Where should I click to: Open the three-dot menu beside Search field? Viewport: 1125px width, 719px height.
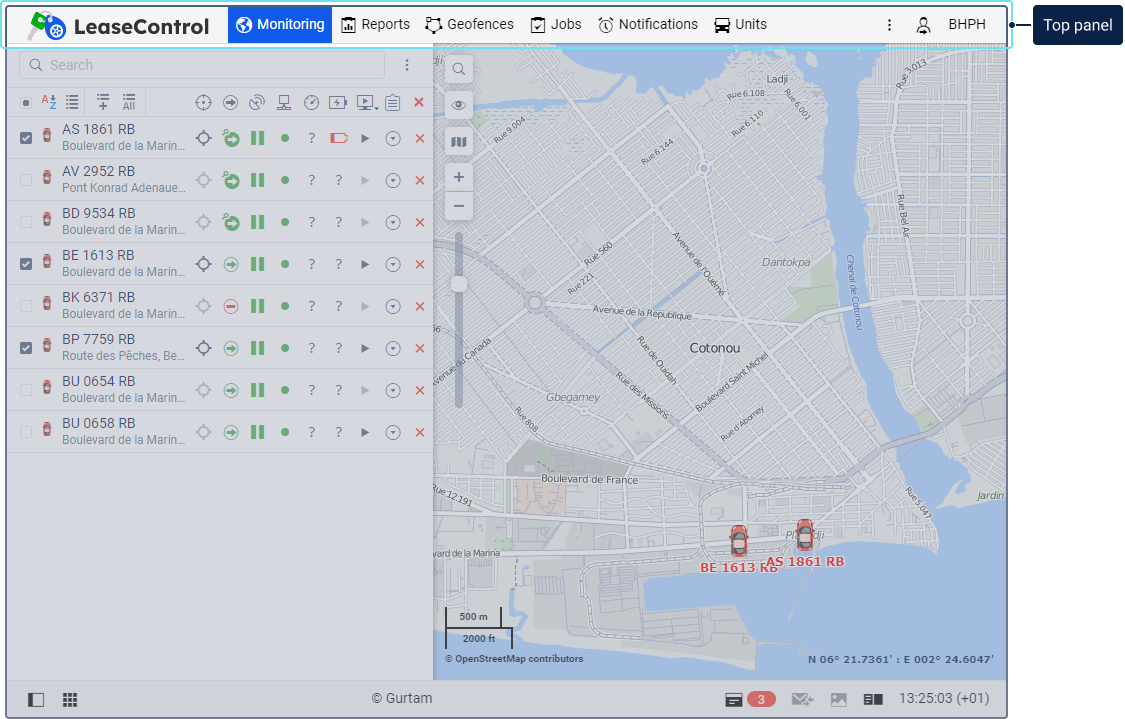407,65
